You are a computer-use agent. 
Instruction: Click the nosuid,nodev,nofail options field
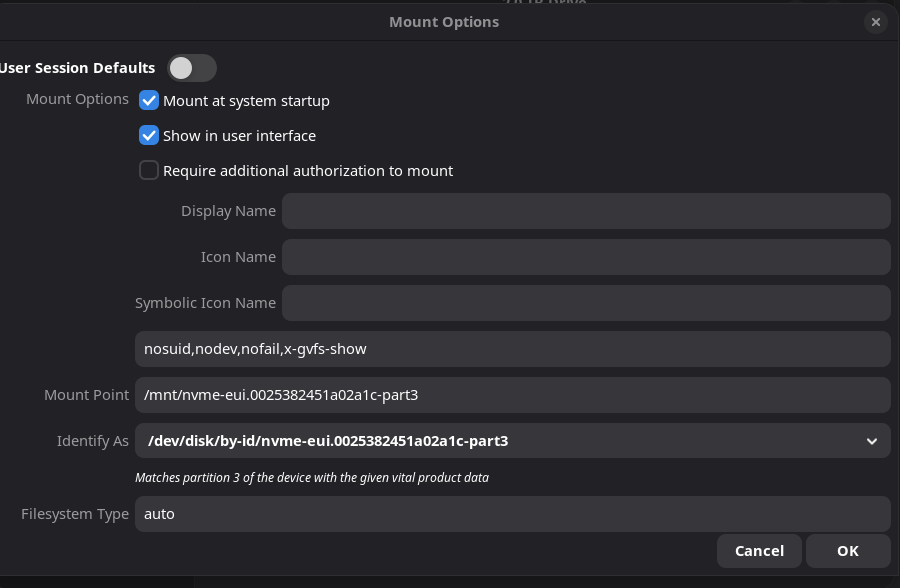(512, 349)
